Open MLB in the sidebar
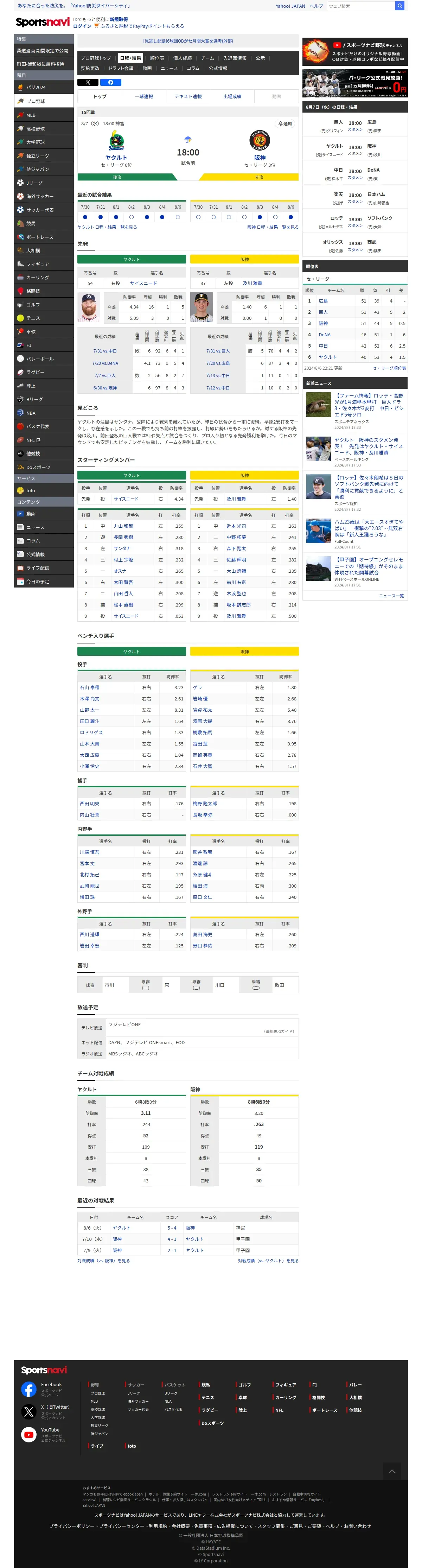Image resolution: width=422 pixels, height=1568 pixels. pyautogui.click(x=44, y=115)
